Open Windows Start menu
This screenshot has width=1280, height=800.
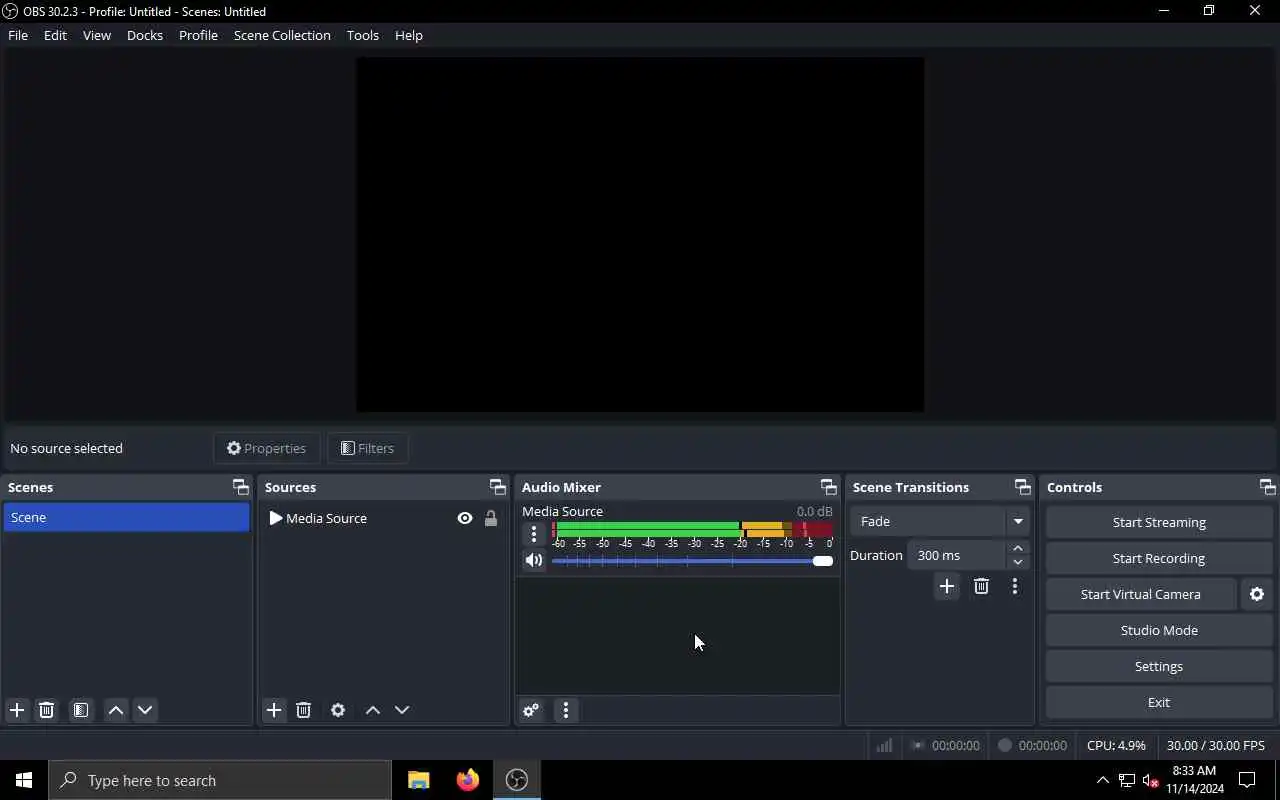pos(24,780)
